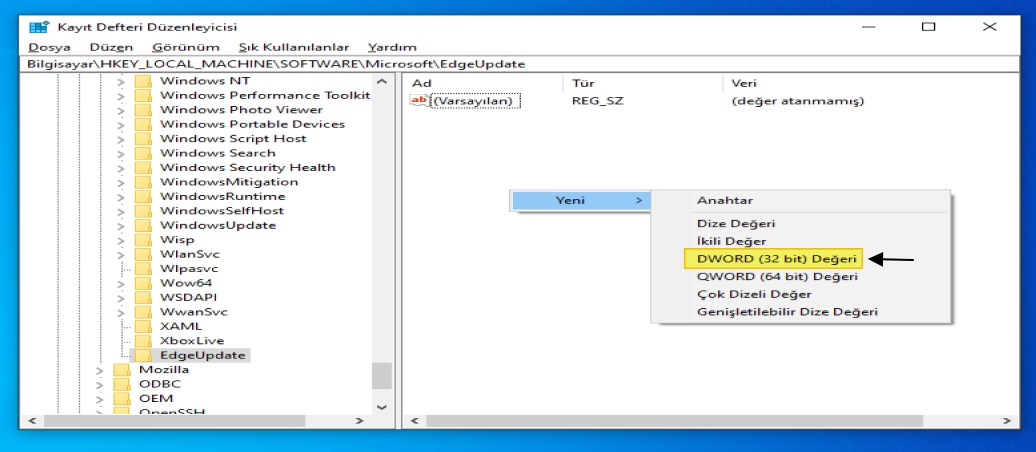Click the ab string icon of (Varsayılan)
Image resolution: width=1036 pixels, height=452 pixels.
pyautogui.click(x=420, y=101)
